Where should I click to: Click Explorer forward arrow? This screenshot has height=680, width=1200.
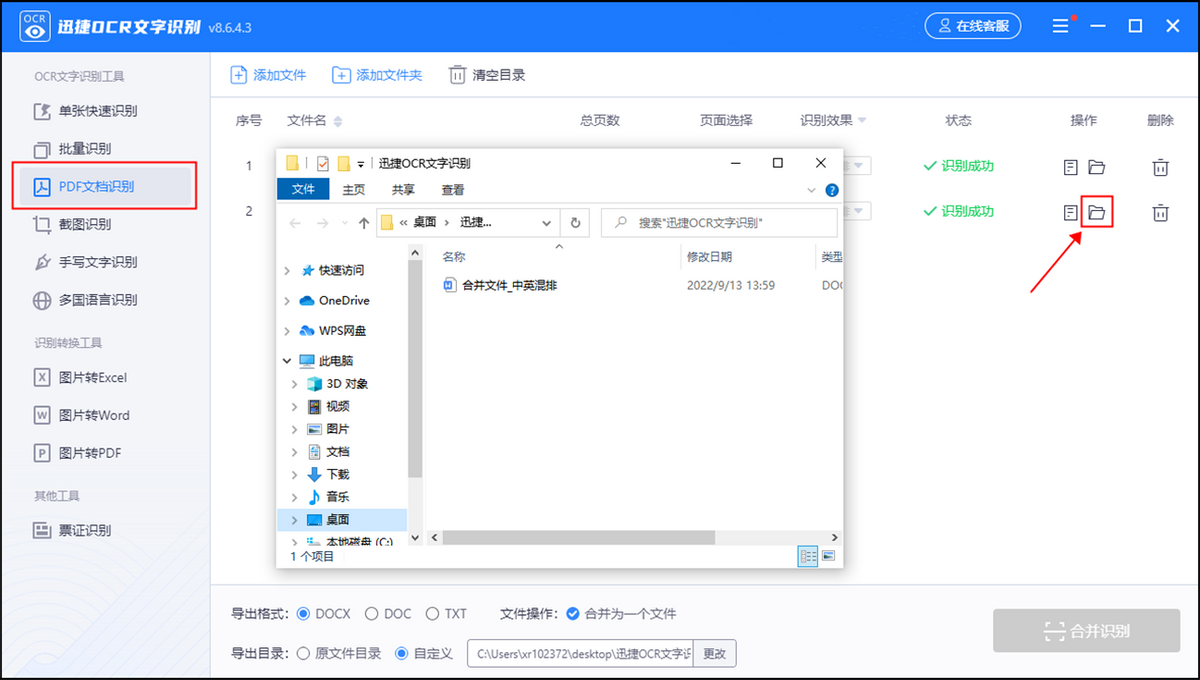[x=322, y=223]
